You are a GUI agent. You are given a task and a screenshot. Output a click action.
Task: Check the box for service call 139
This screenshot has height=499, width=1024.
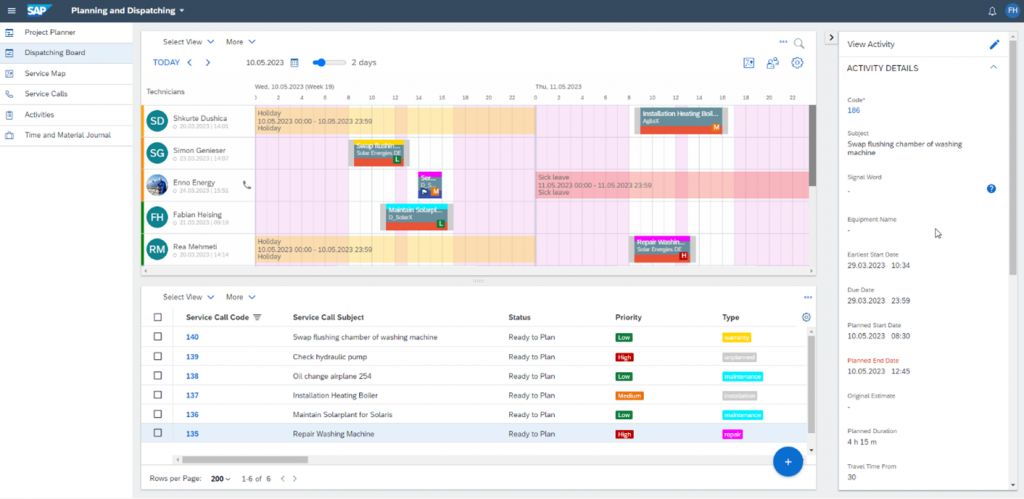pyautogui.click(x=157, y=357)
